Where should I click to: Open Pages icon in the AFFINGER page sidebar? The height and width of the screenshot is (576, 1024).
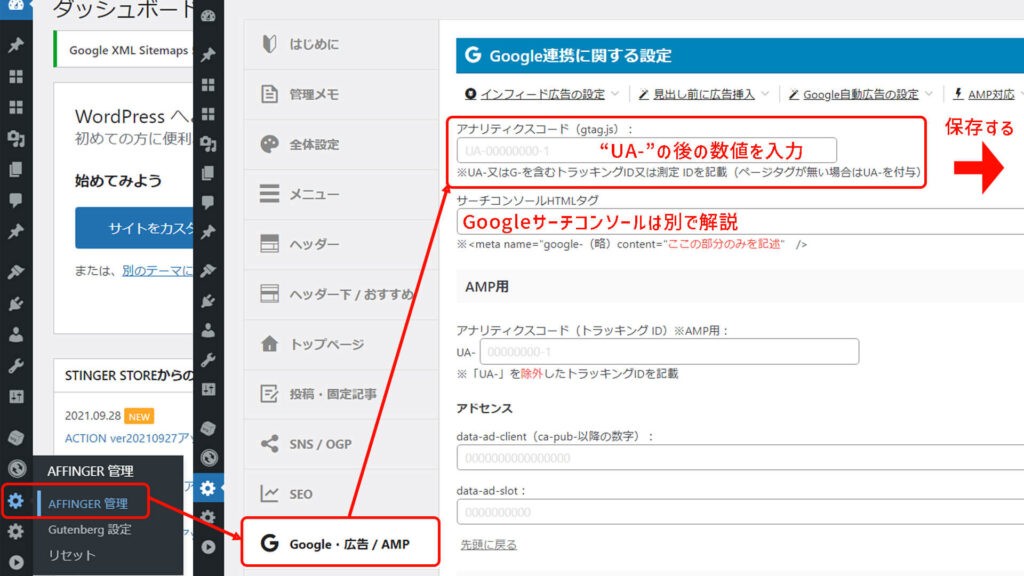(x=208, y=173)
